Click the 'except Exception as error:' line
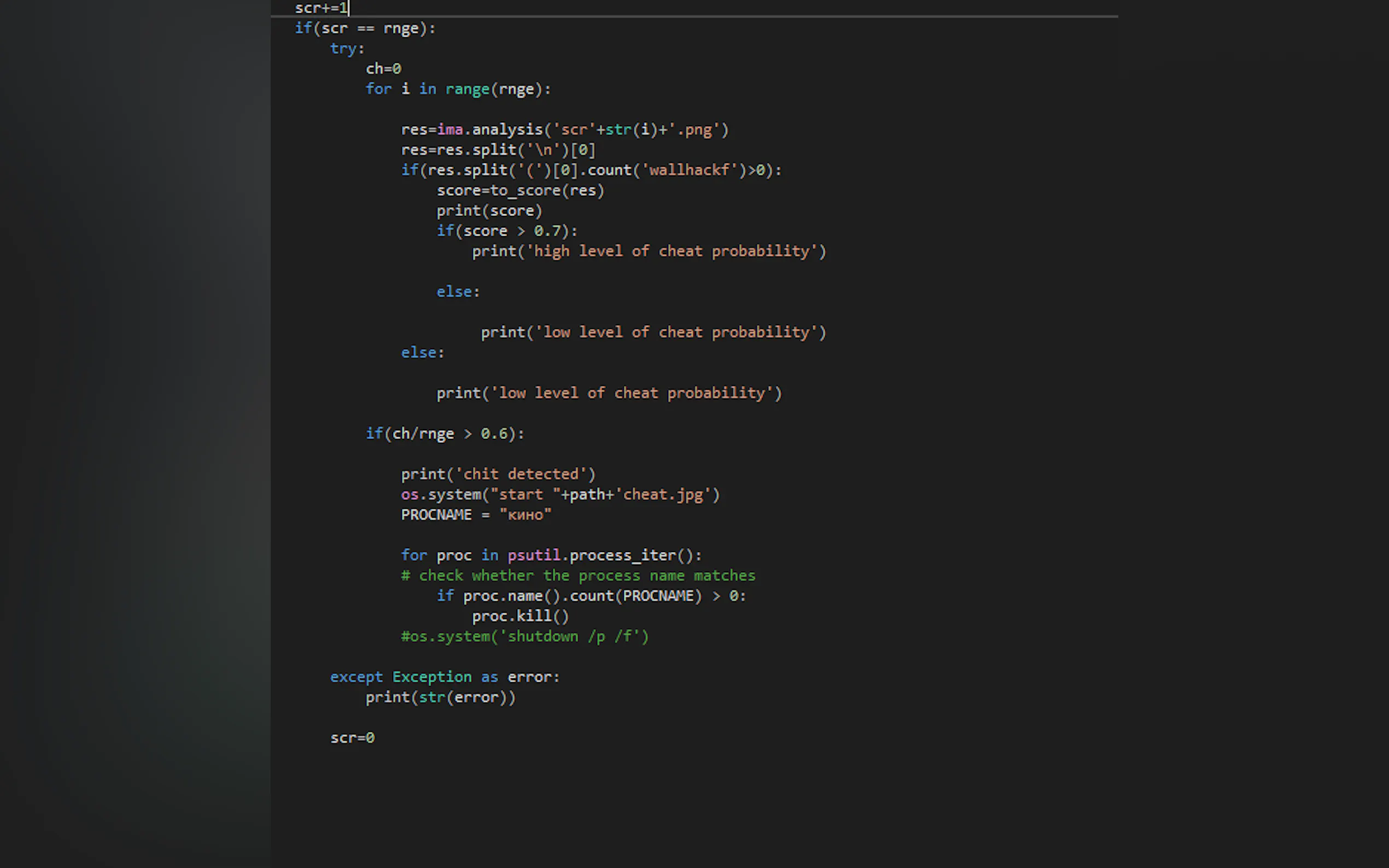 [445, 677]
